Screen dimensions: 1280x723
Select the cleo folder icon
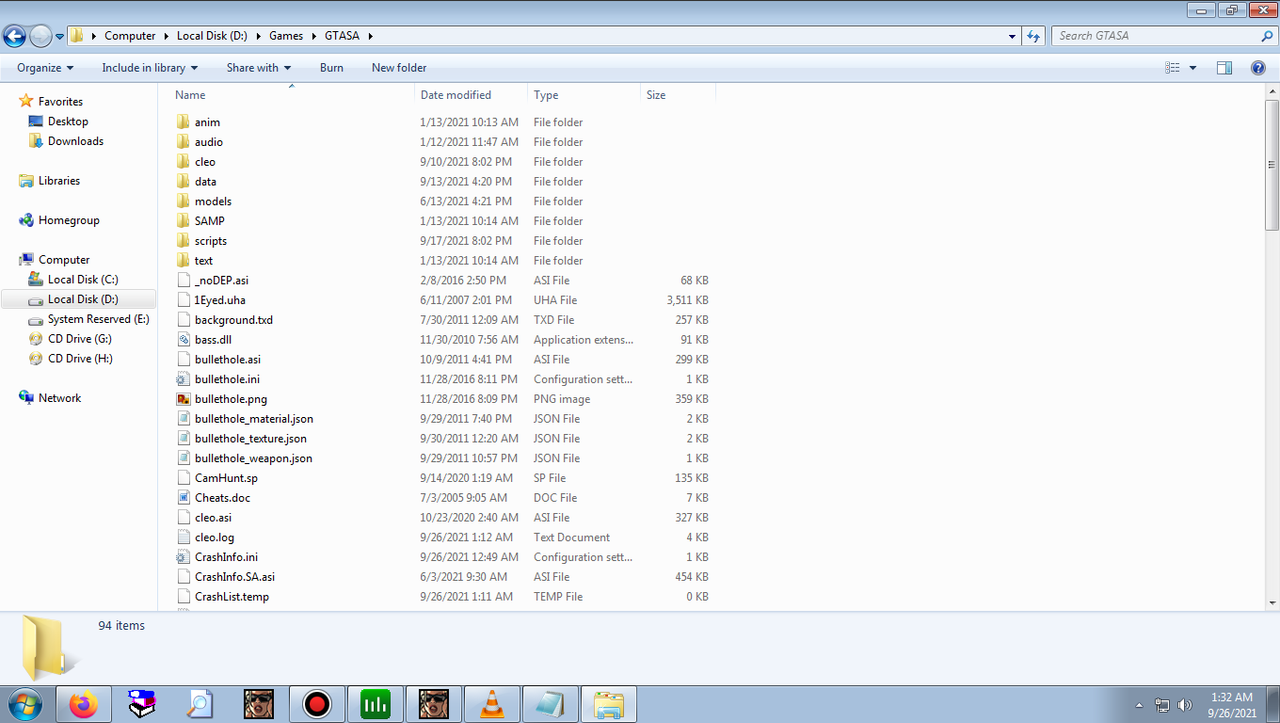click(183, 162)
